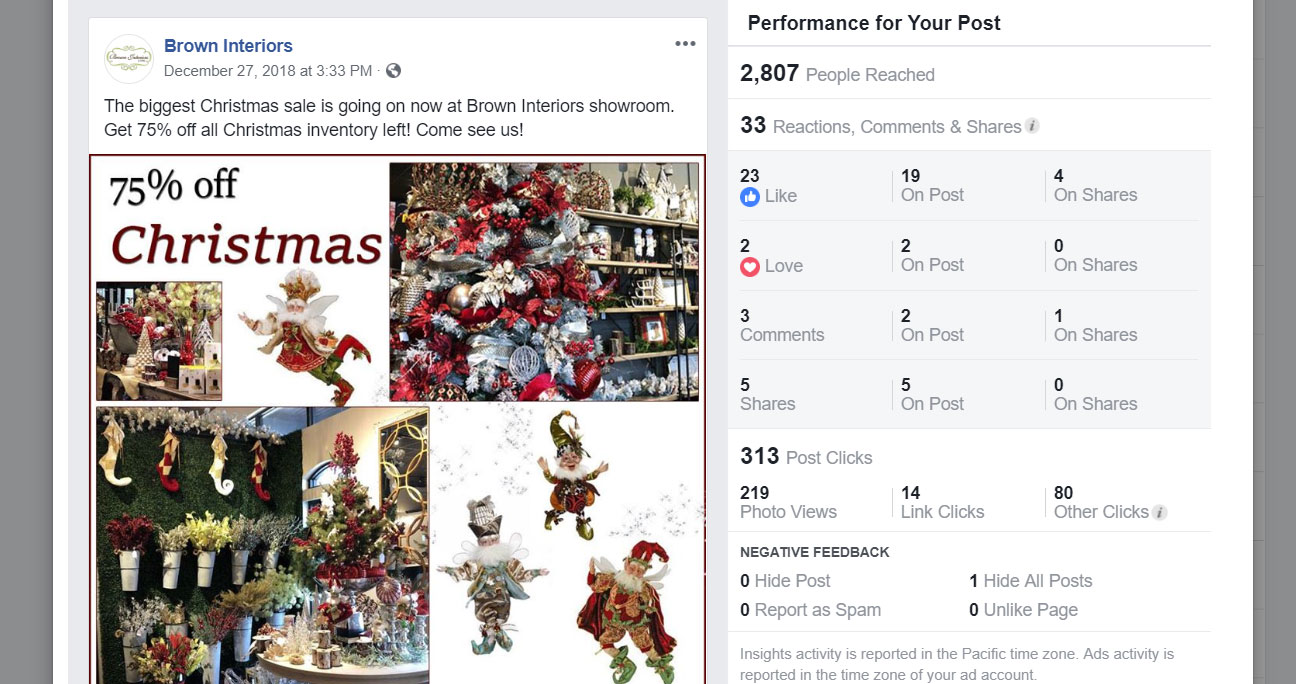The image size is (1296, 684).
Task: Click the blue Like thumbs-up icon
Action: (750, 197)
